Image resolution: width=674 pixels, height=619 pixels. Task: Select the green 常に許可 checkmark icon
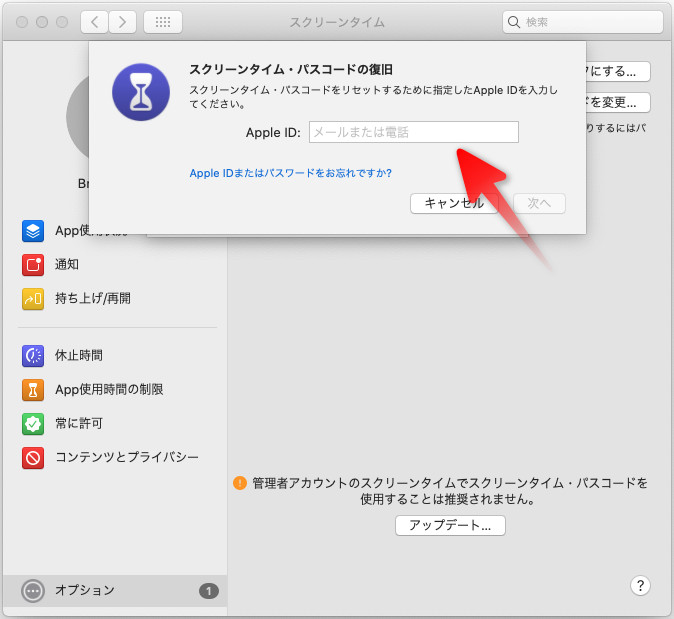click(x=33, y=424)
